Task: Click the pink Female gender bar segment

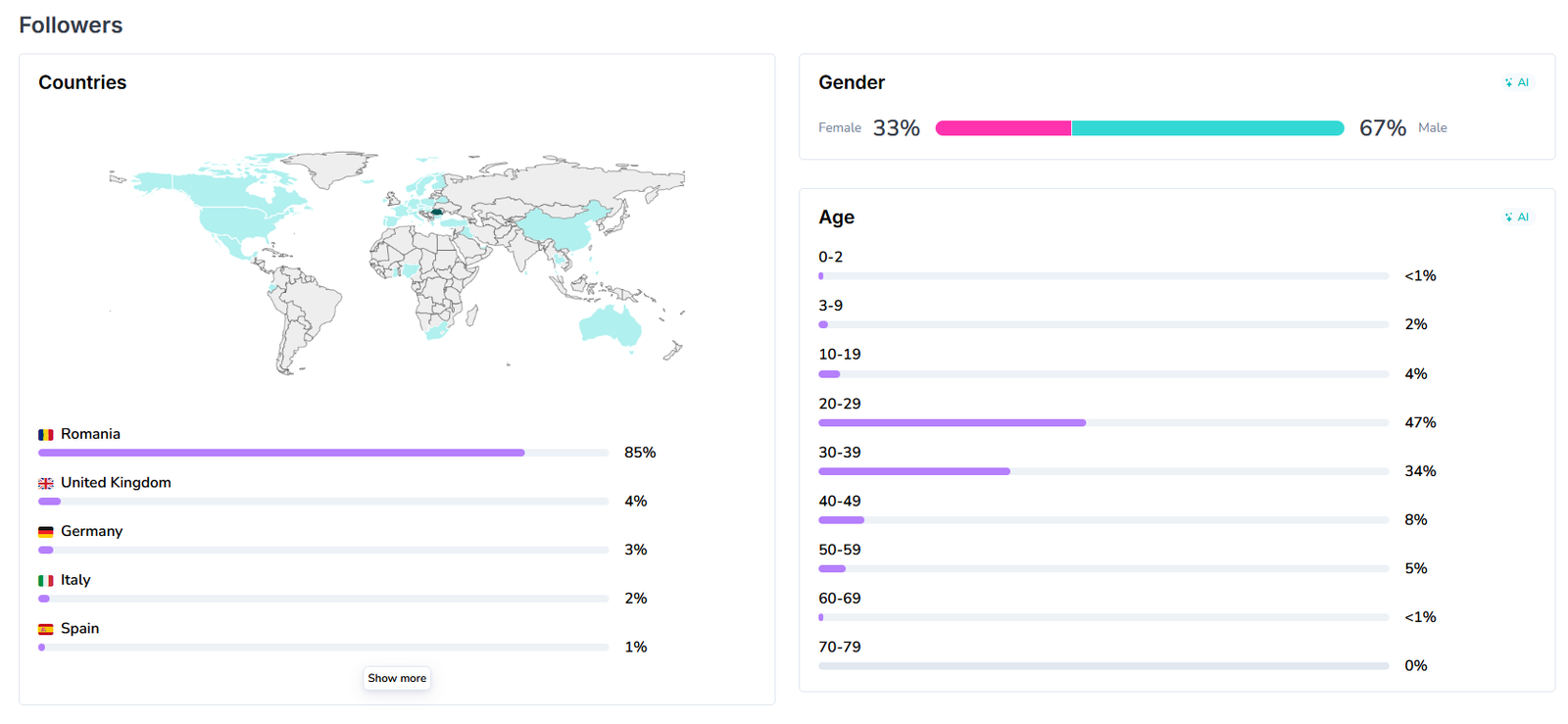Action: click(1003, 128)
